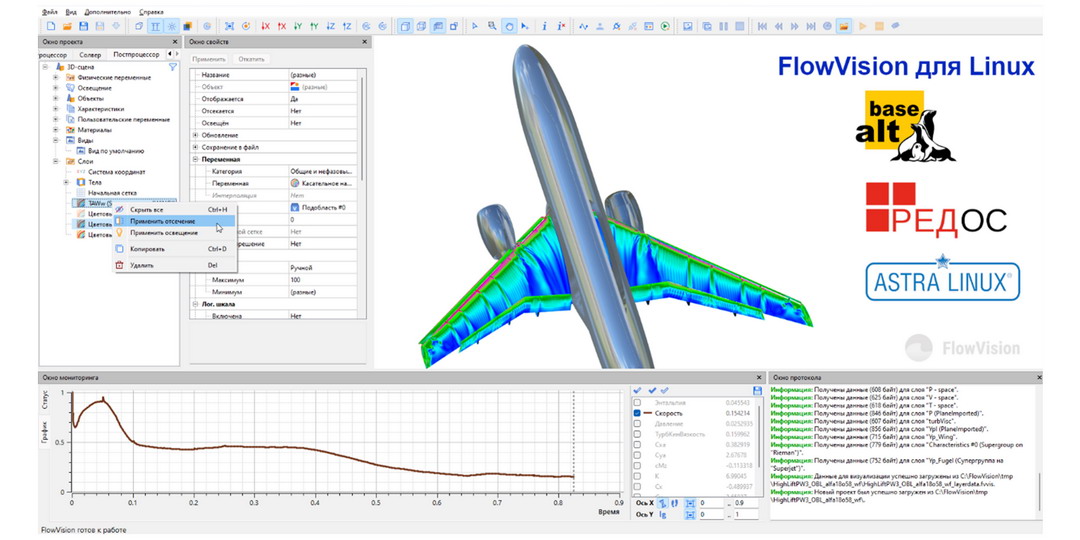Click the New project toolbar icon
Screen dimensions: 1080x540
[x=51, y=26]
